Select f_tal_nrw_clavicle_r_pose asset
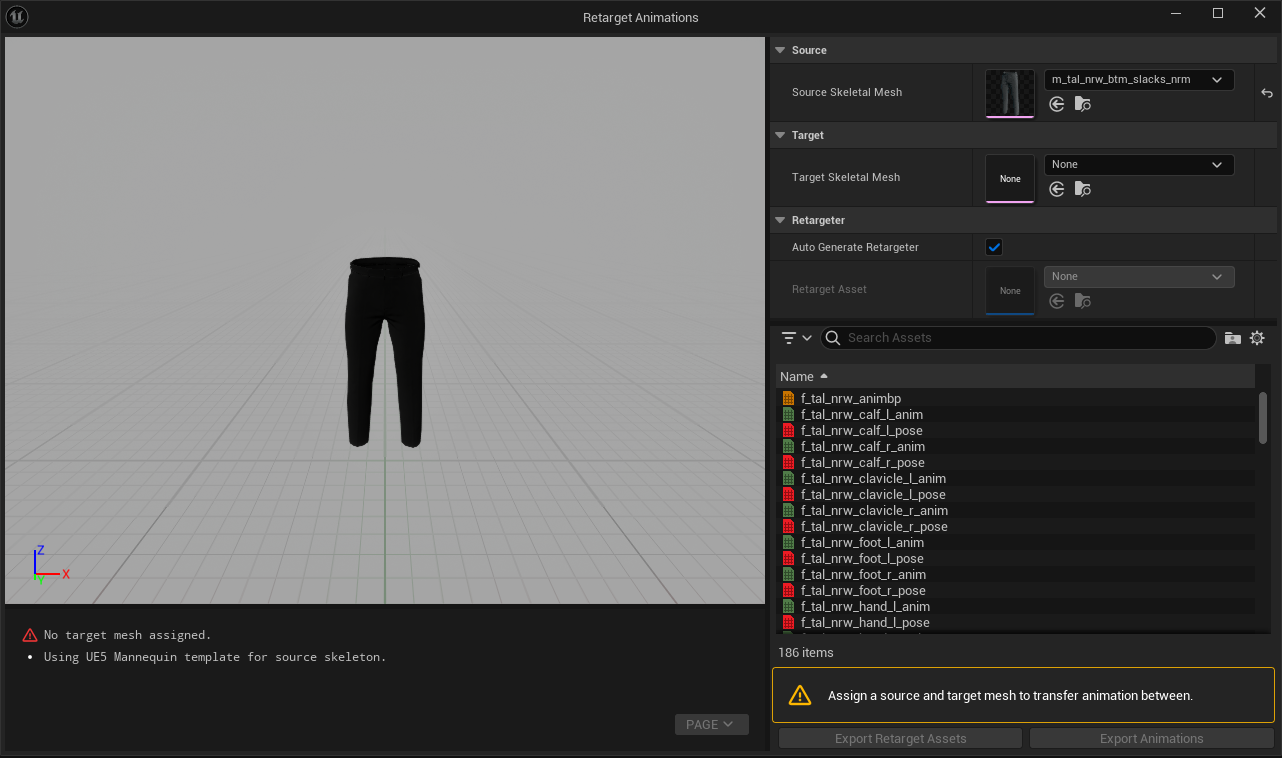 [x=1015, y=527]
